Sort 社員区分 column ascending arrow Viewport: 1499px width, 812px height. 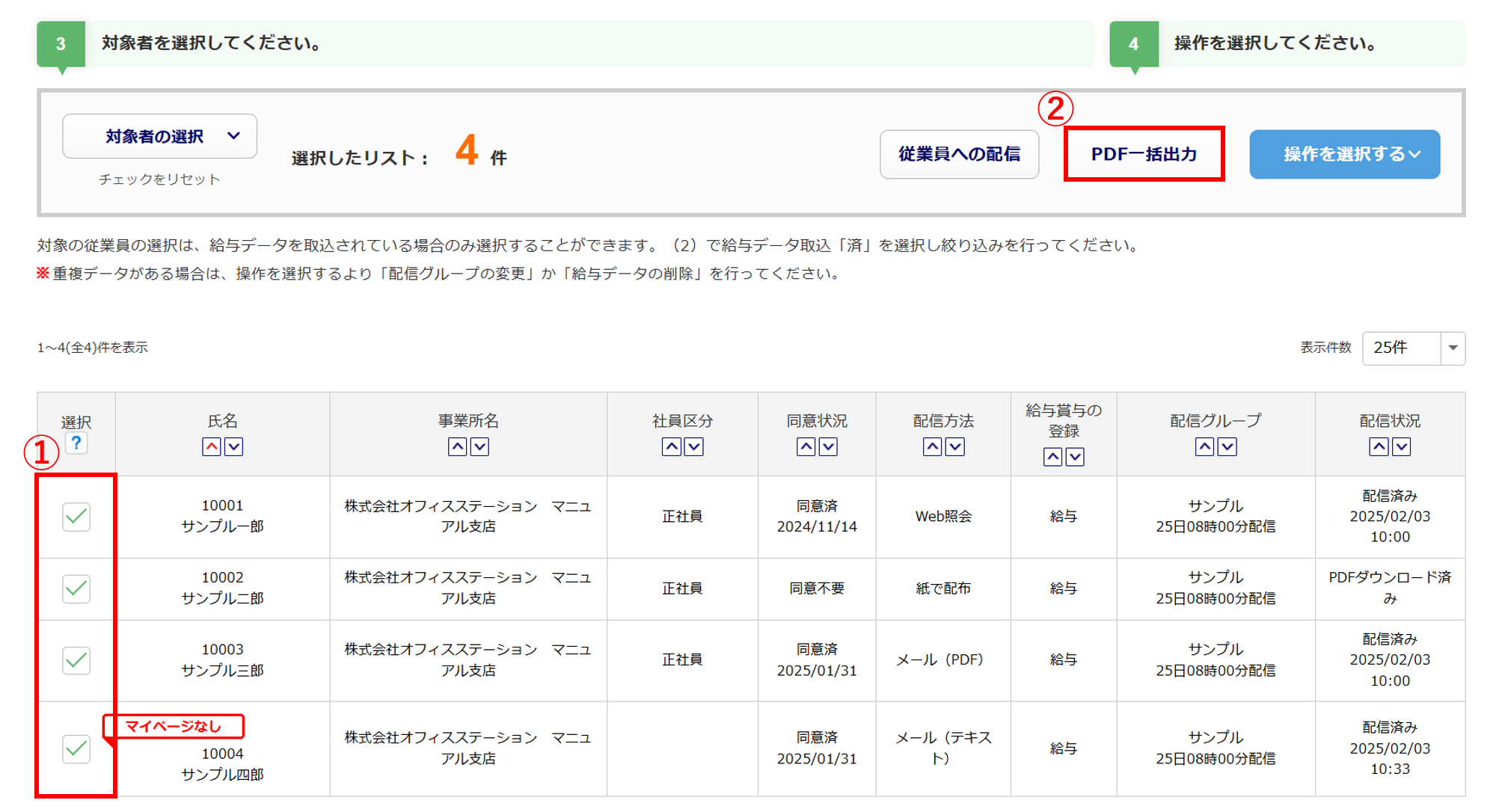point(672,447)
